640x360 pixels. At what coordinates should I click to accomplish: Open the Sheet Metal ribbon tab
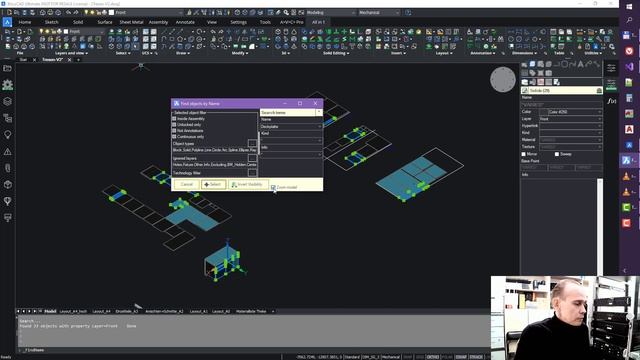[x=131, y=22]
